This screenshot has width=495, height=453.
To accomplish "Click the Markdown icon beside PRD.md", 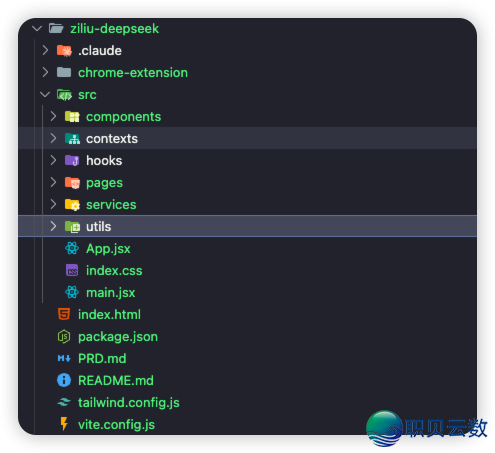I will (x=64, y=358).
